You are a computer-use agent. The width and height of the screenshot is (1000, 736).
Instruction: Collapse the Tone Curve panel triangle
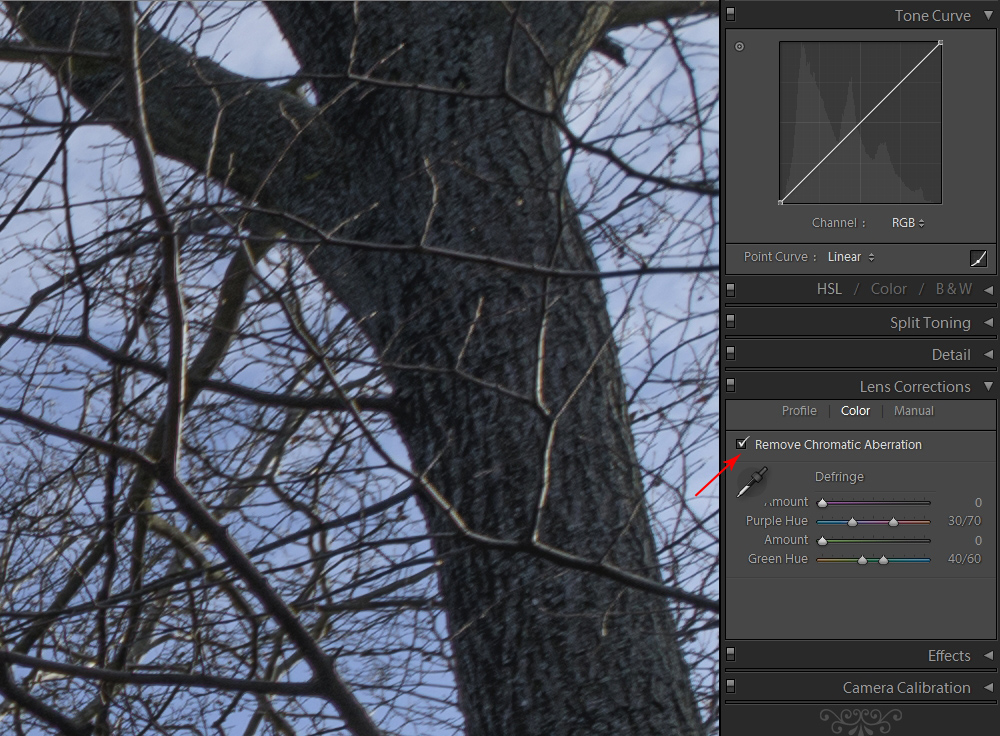click(x=988, y=15)
